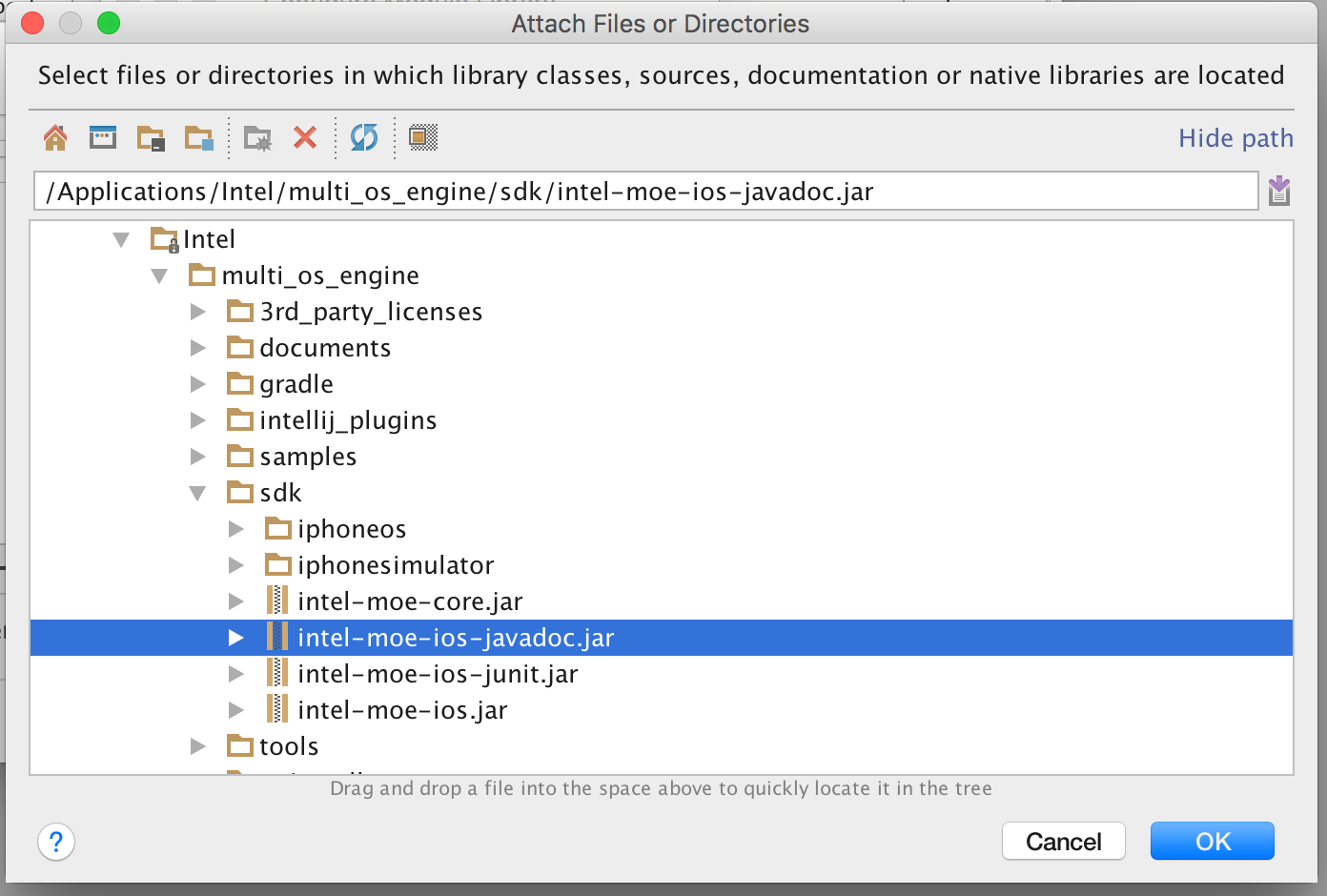Select intel-moe-ios-junit.jar file name
Viewport: 1327px width, 896px height.
point(438,674)
